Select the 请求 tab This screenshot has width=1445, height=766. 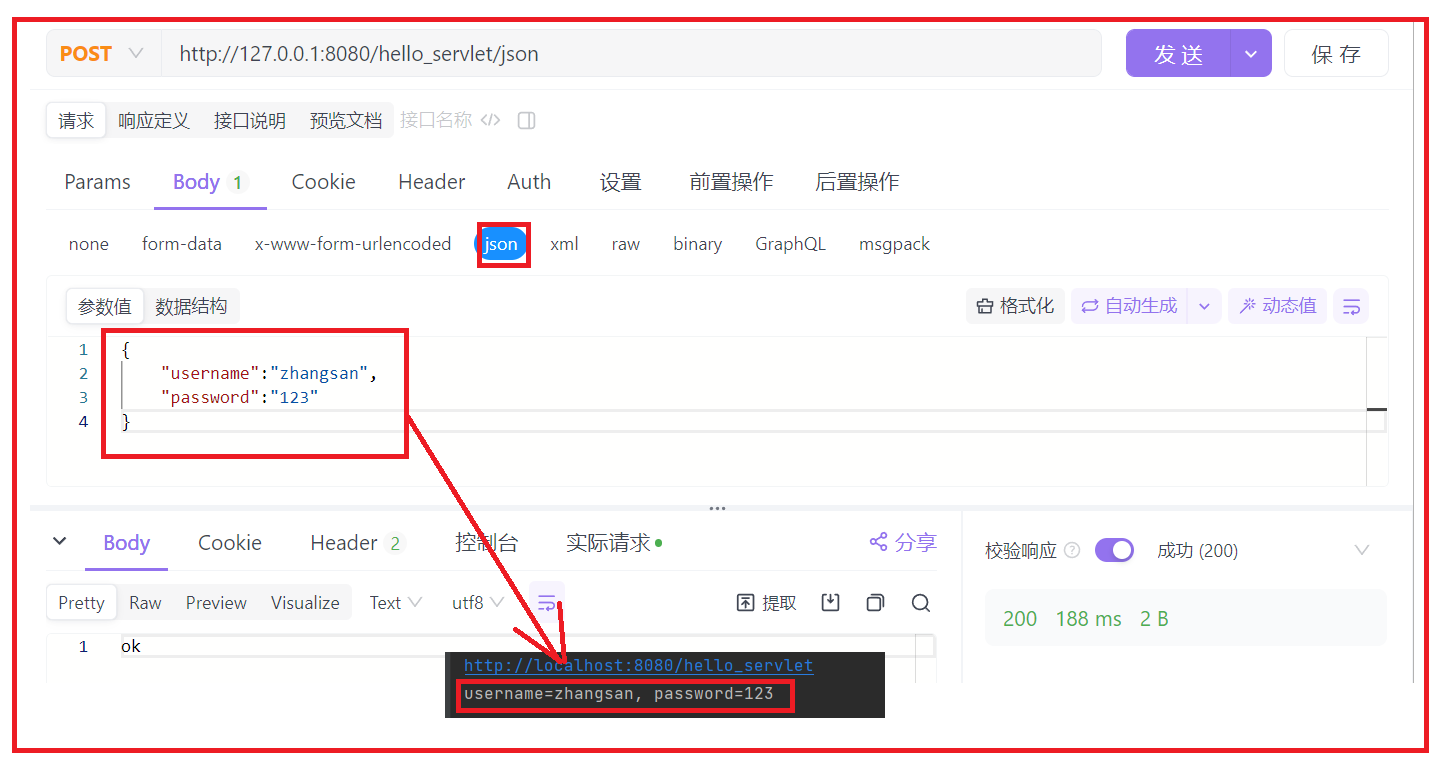coord(76,120)
